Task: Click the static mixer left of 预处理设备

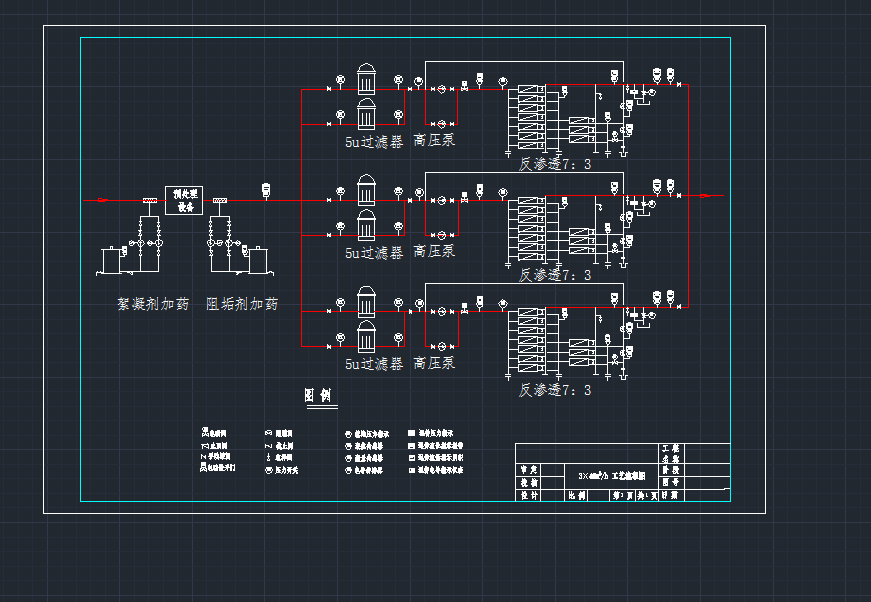Action: click(x=150, y=200)
